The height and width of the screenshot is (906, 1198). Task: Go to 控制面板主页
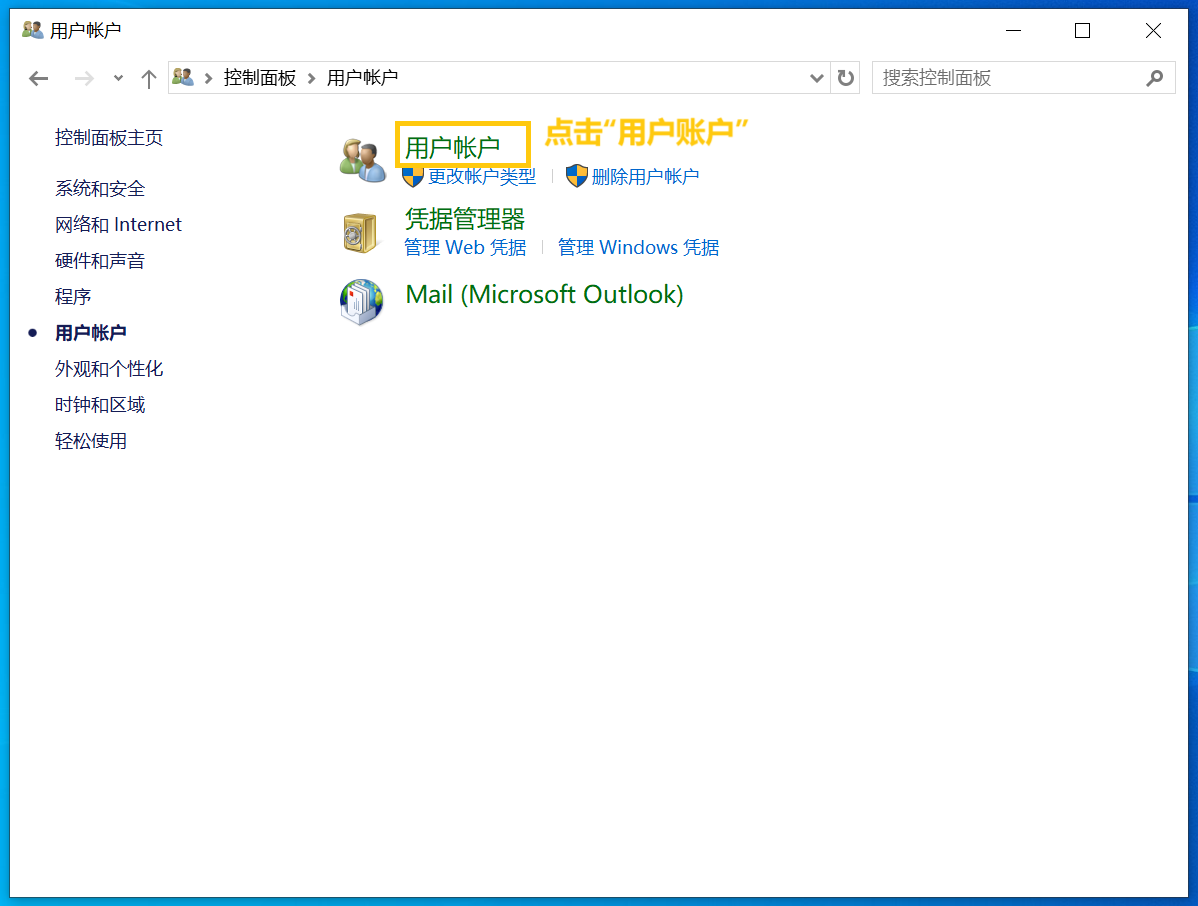click(x=109, y=138)
